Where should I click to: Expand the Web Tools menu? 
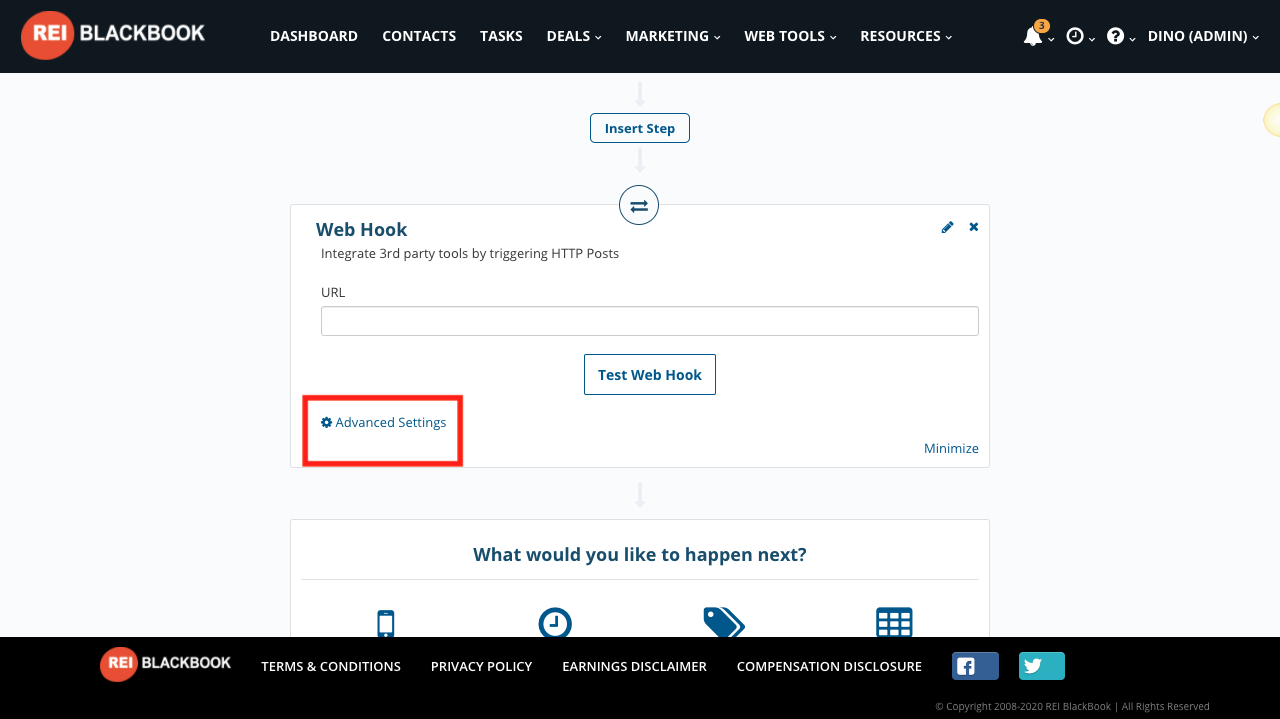pyautogui.click(x=790, y=36)
